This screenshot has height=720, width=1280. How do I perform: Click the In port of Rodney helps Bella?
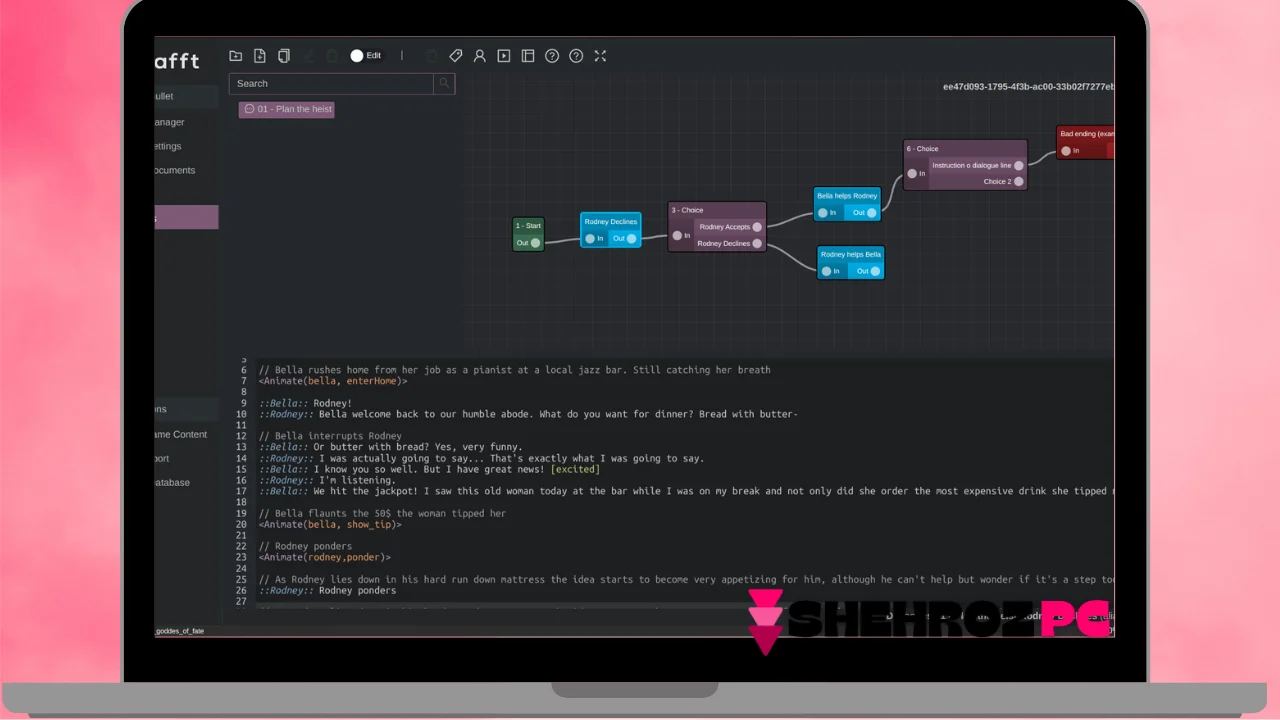tap(826, 271)
